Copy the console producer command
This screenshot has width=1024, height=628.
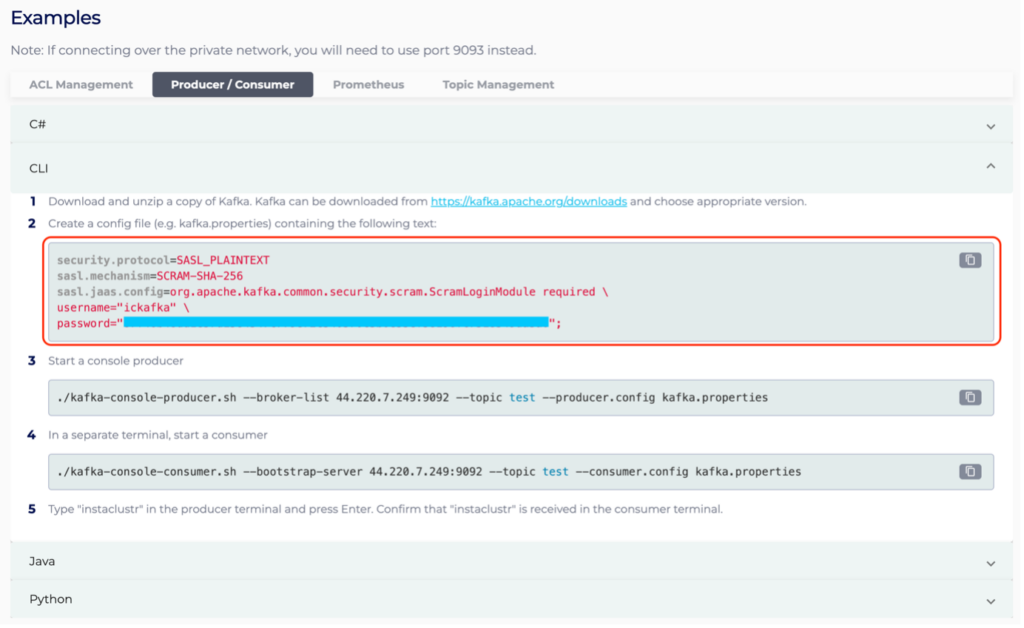tap(968, 397)
